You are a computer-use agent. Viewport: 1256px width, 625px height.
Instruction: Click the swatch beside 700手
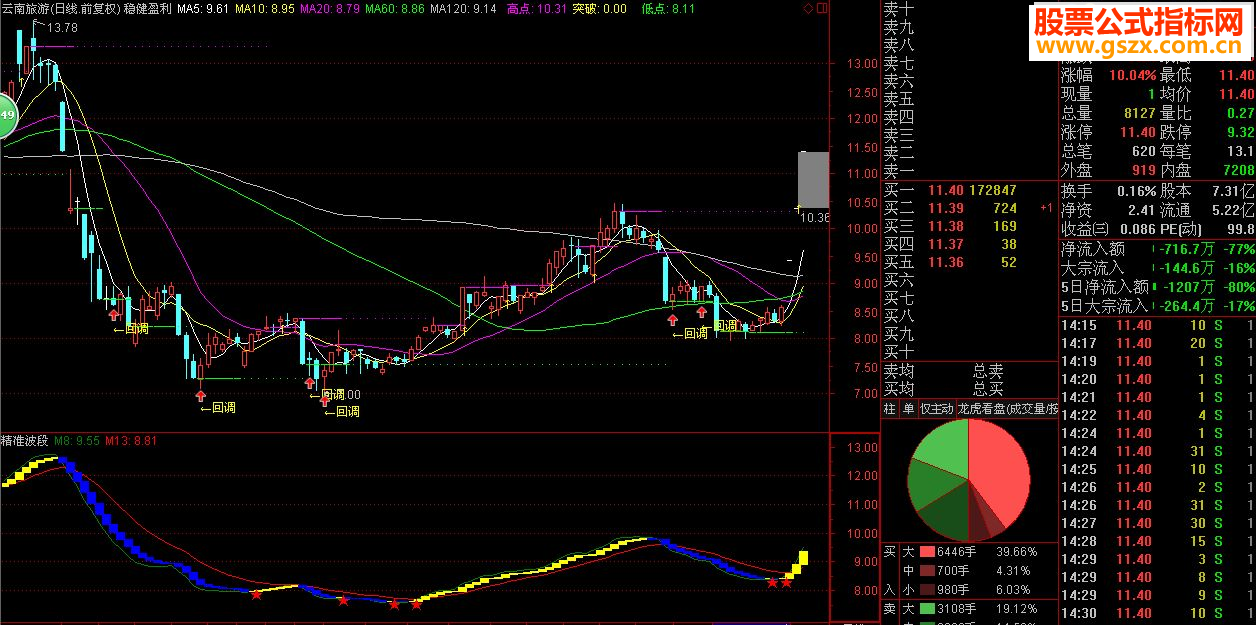pyautogui.click(x=927, y=570)
